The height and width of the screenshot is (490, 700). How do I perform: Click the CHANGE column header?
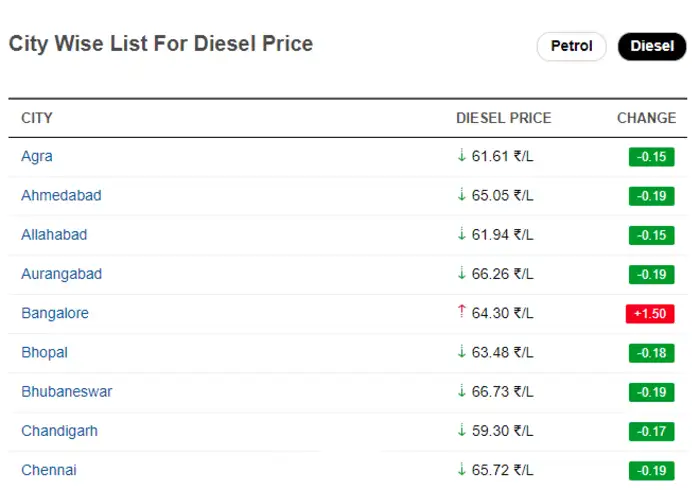click(x=646, y=118)
